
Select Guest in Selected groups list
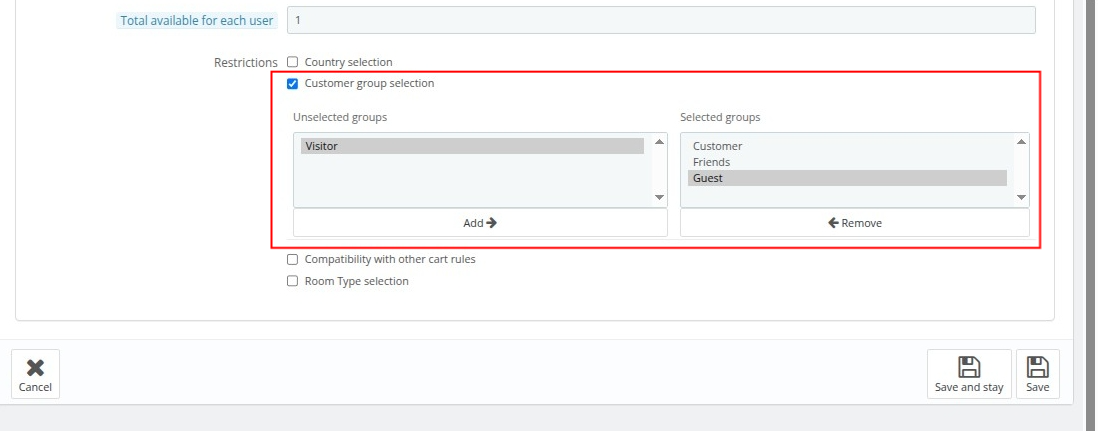click(x=846, y=178)
